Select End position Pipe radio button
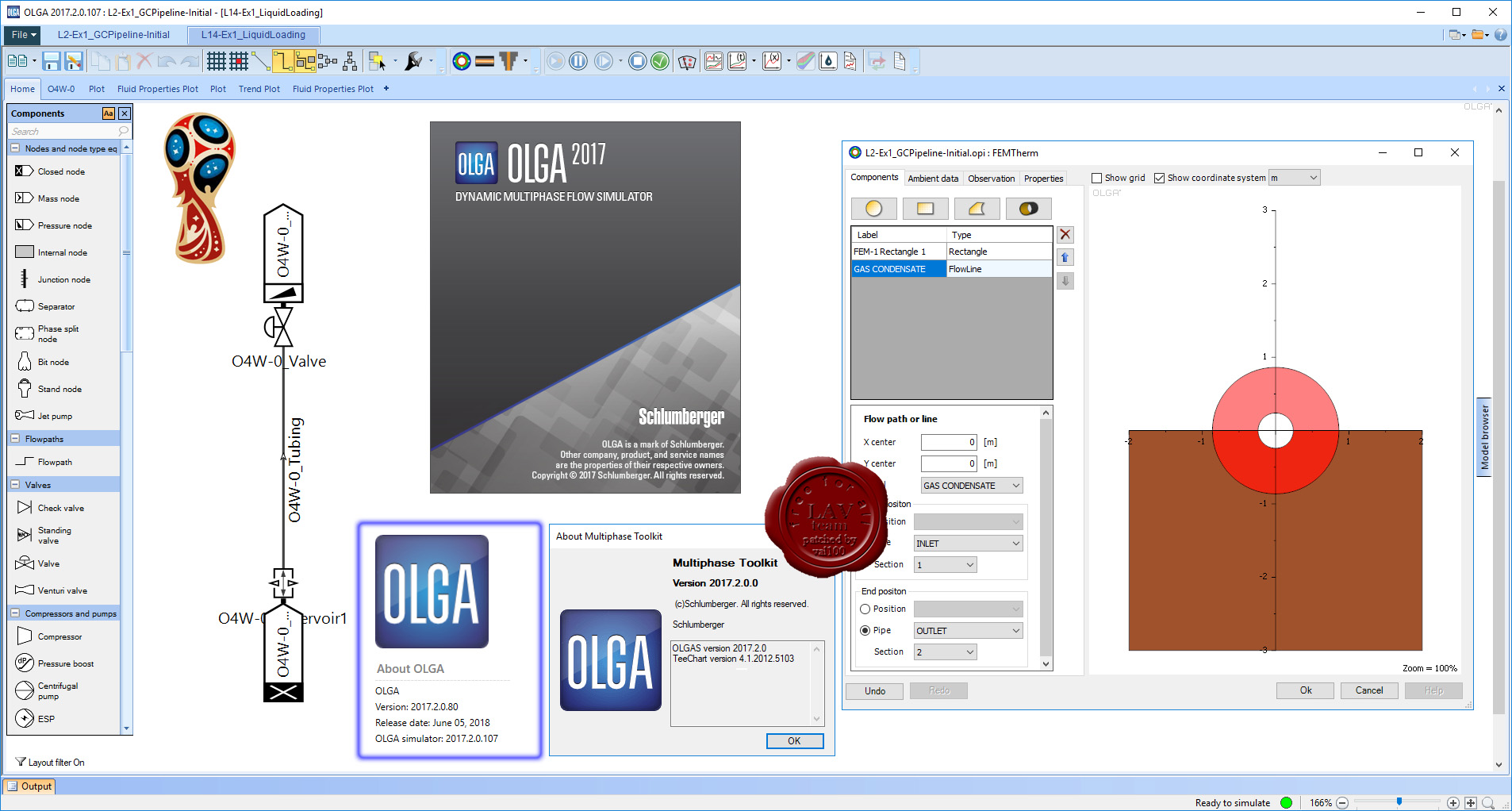 point(865,631)
